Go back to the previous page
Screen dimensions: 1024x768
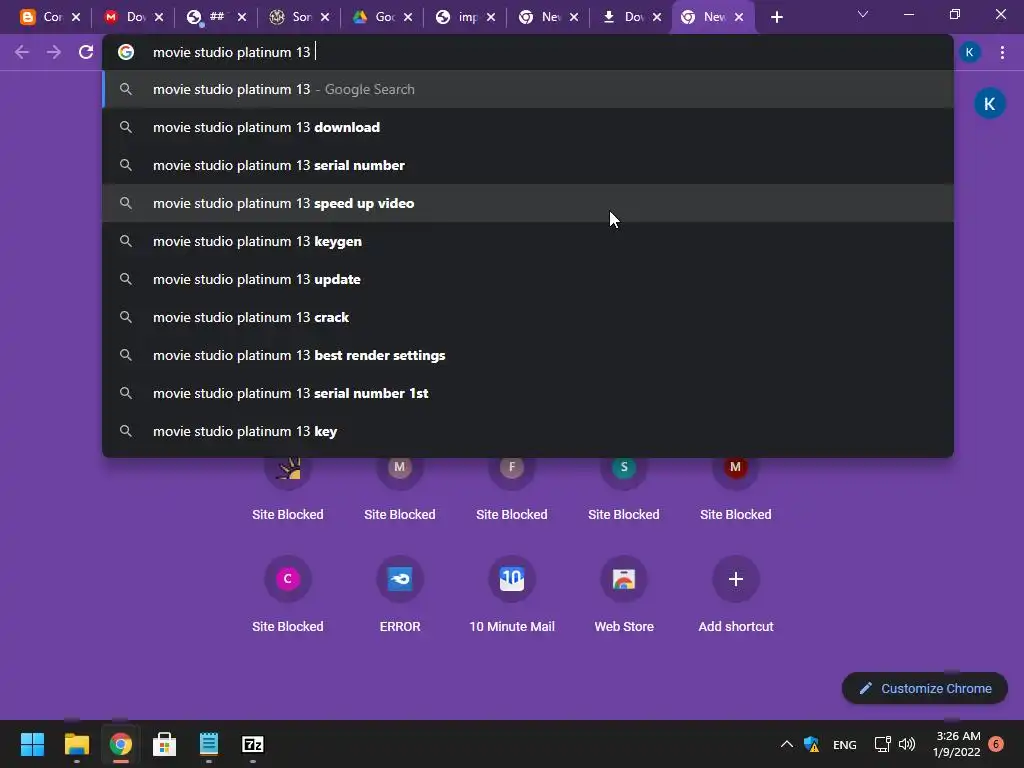coord(22,52)
